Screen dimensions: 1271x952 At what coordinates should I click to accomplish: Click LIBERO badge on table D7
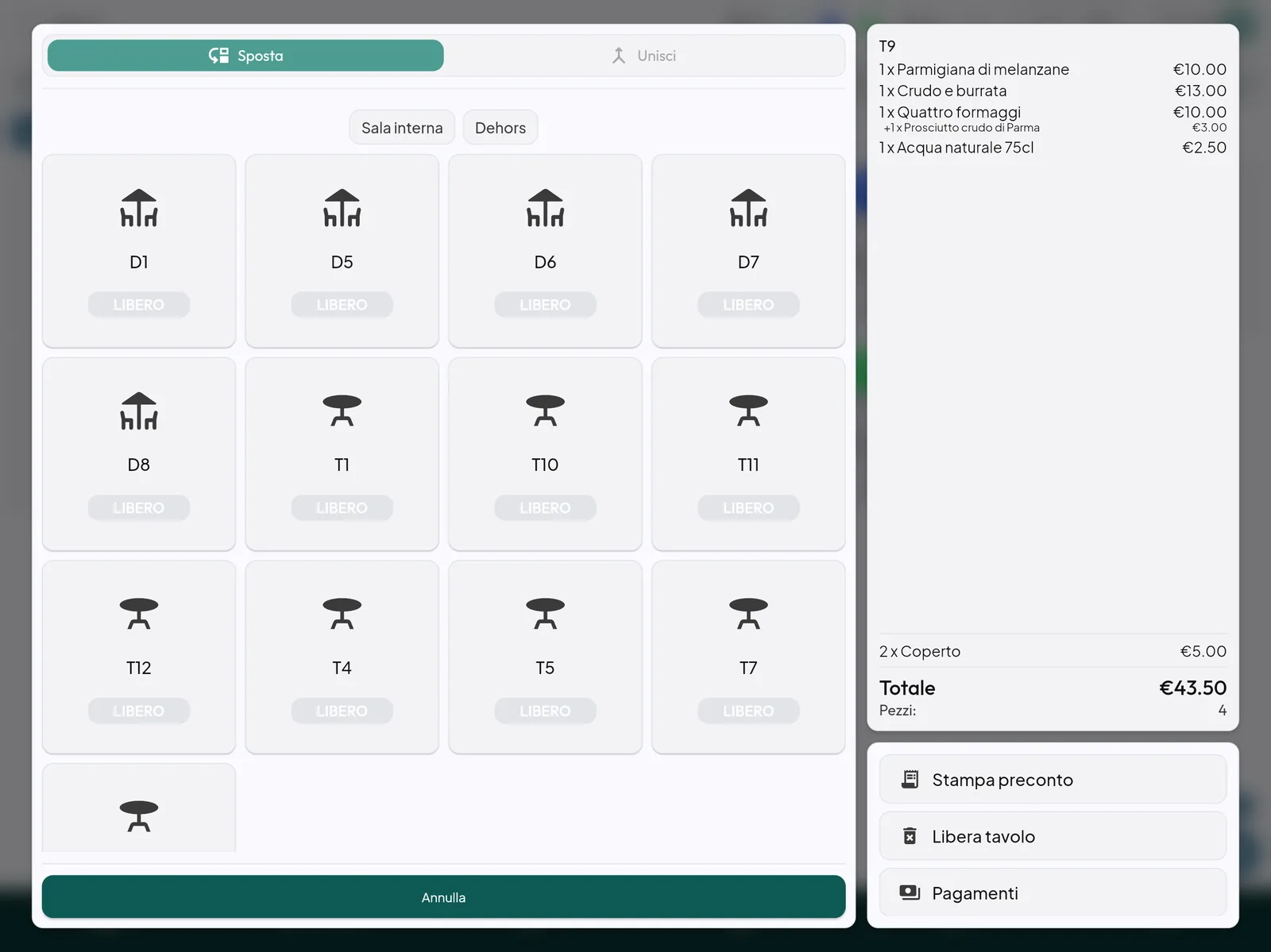click(x=748, y=305)
